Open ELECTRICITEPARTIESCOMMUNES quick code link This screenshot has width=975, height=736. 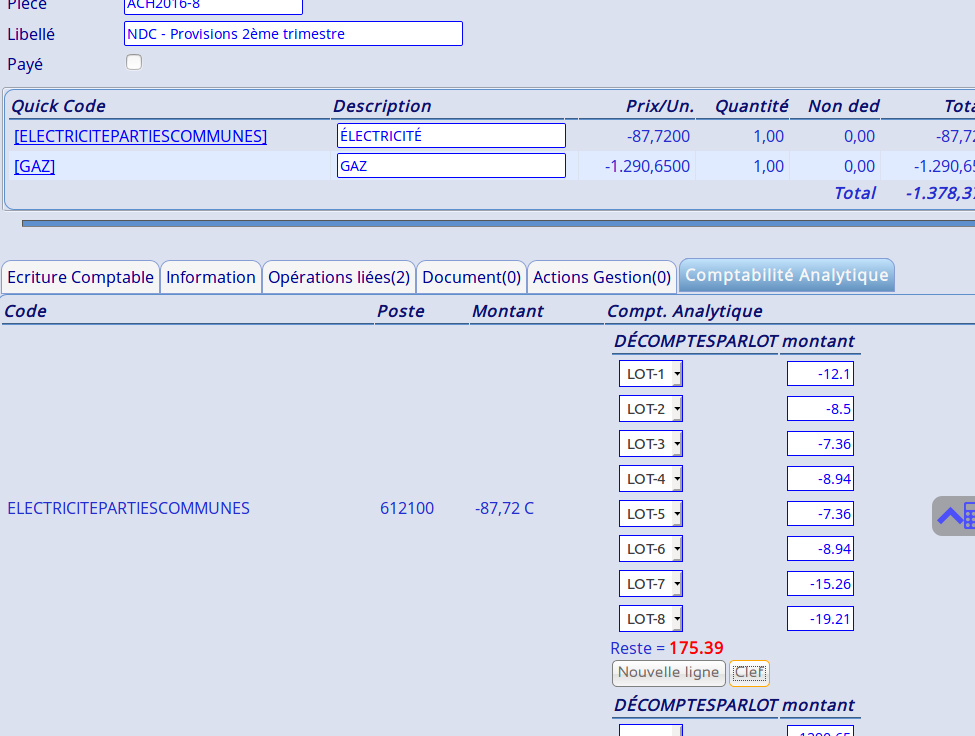coord(140,136)
